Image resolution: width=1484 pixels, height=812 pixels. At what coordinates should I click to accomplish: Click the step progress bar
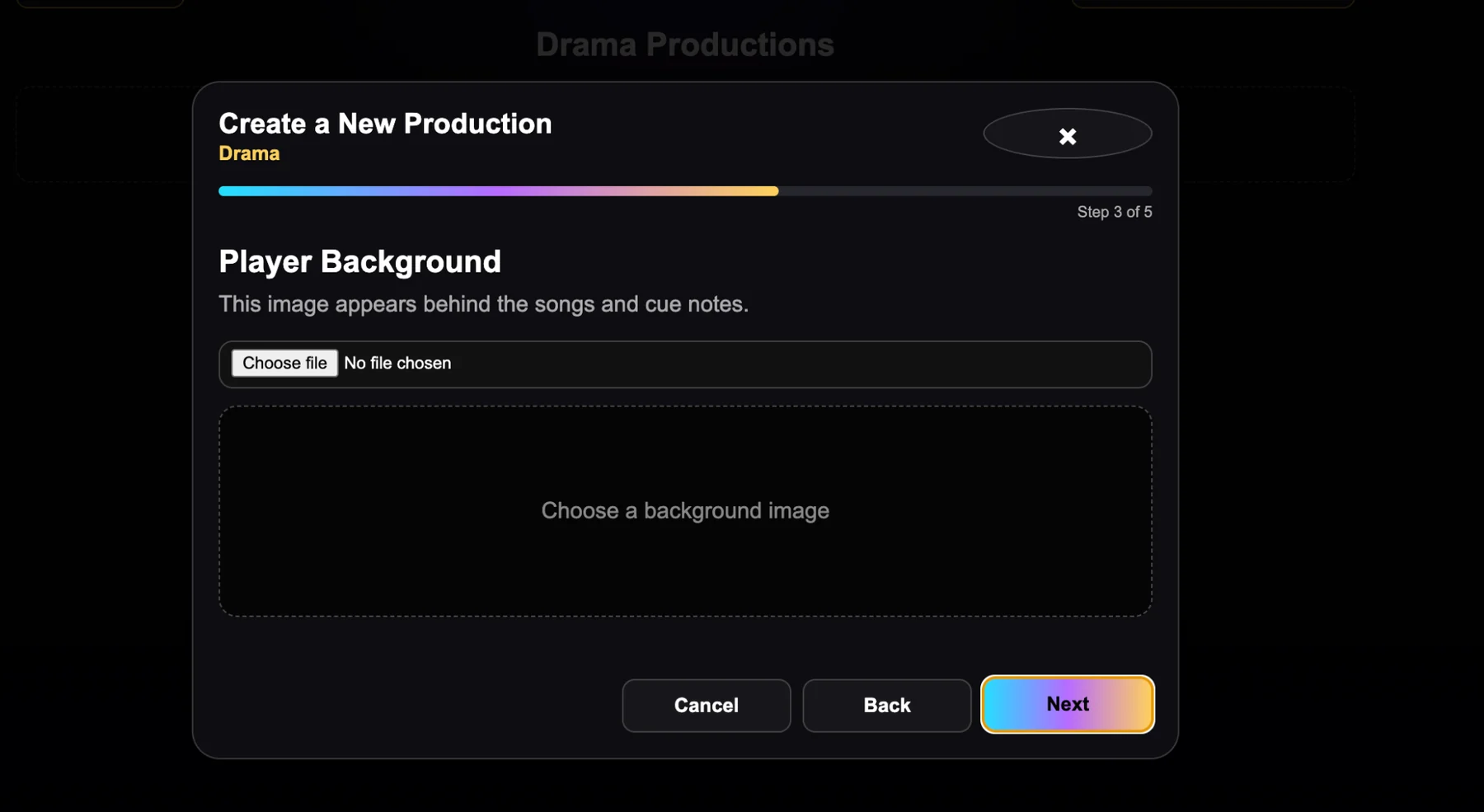[x=685, y=191]
